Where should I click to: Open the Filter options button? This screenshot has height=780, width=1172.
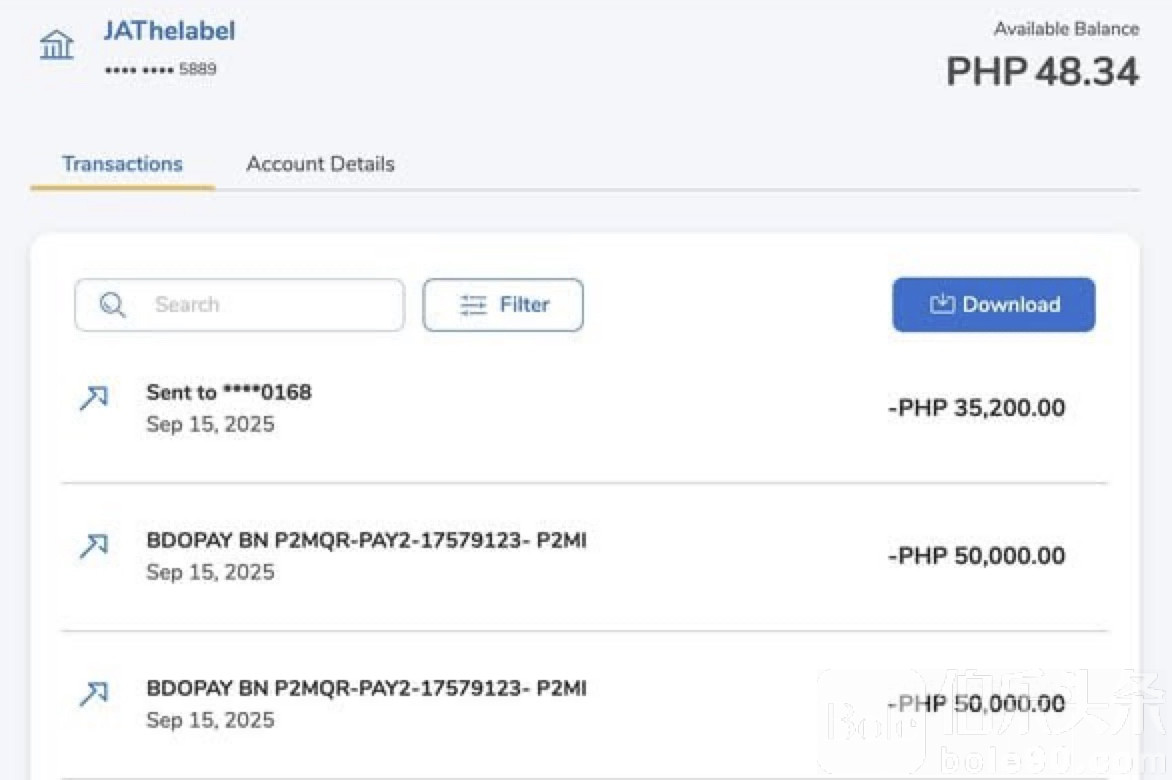pos(503,305)
